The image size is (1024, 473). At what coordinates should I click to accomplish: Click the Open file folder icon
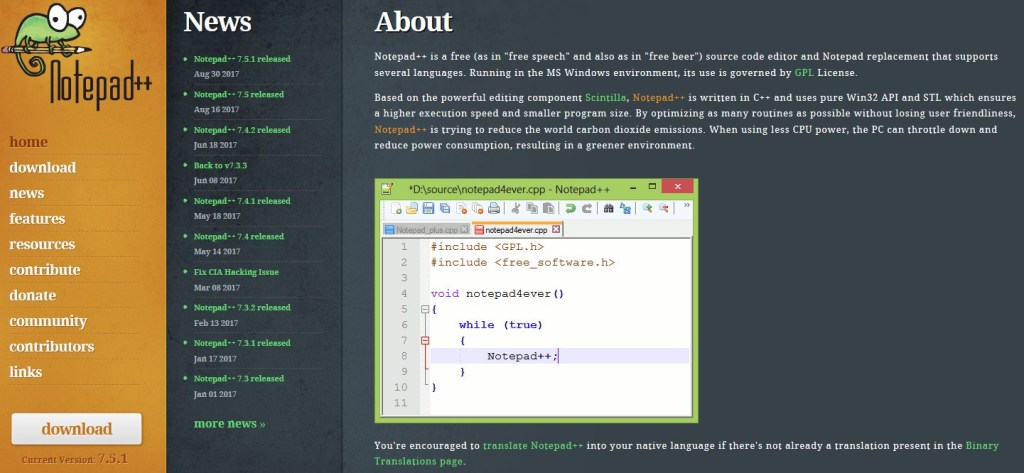coord(412,208)
